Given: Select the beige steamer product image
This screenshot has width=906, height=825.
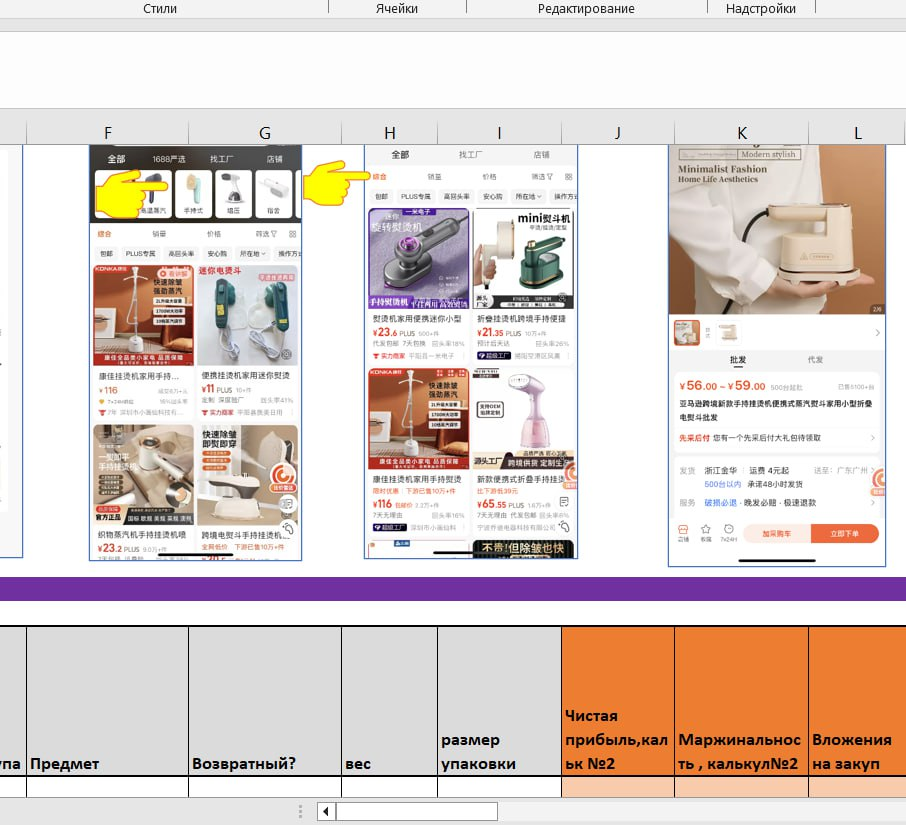Looking at the screenshot, I should (x=776, y=230).
